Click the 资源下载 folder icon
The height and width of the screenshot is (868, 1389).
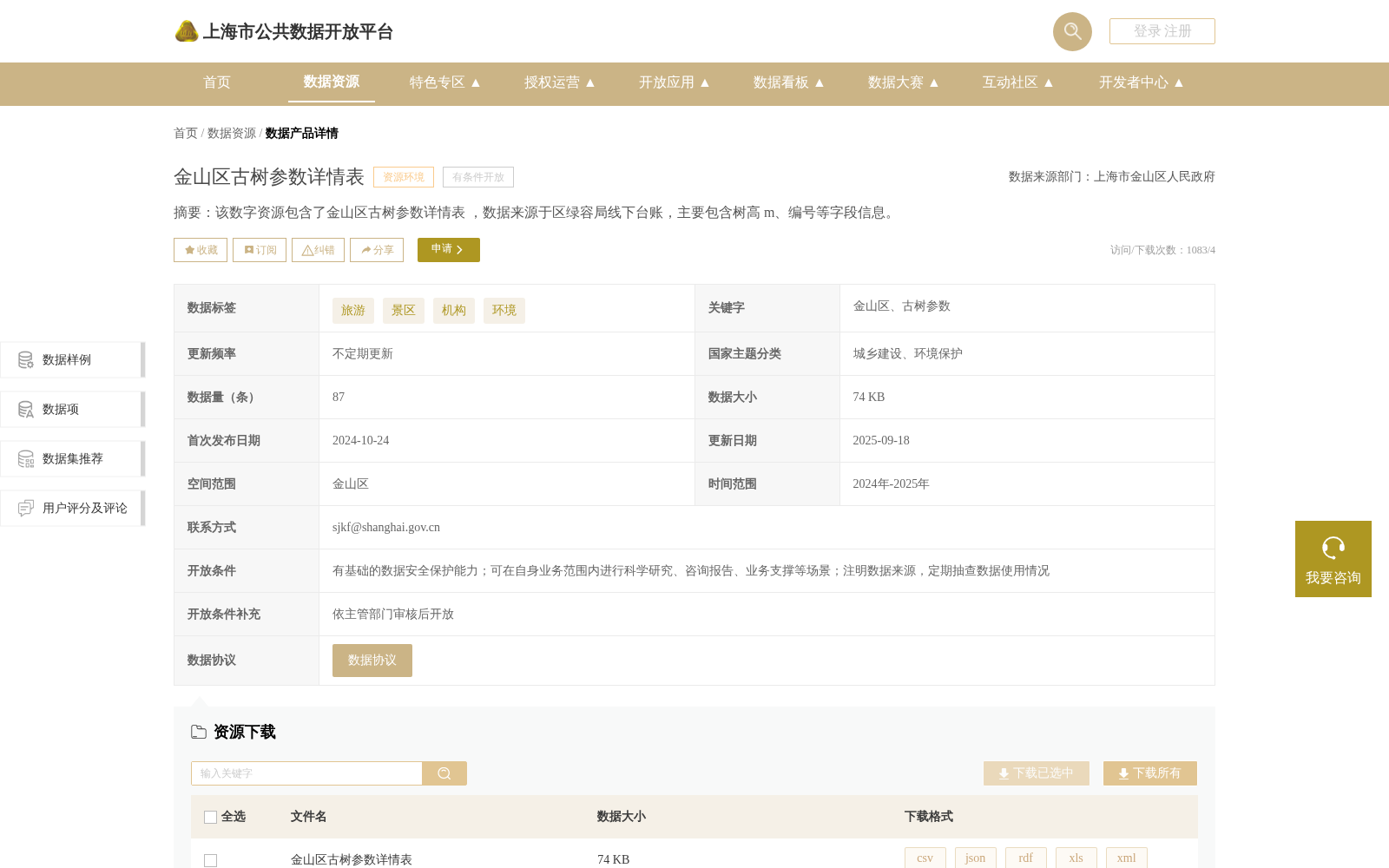[199, 732]
